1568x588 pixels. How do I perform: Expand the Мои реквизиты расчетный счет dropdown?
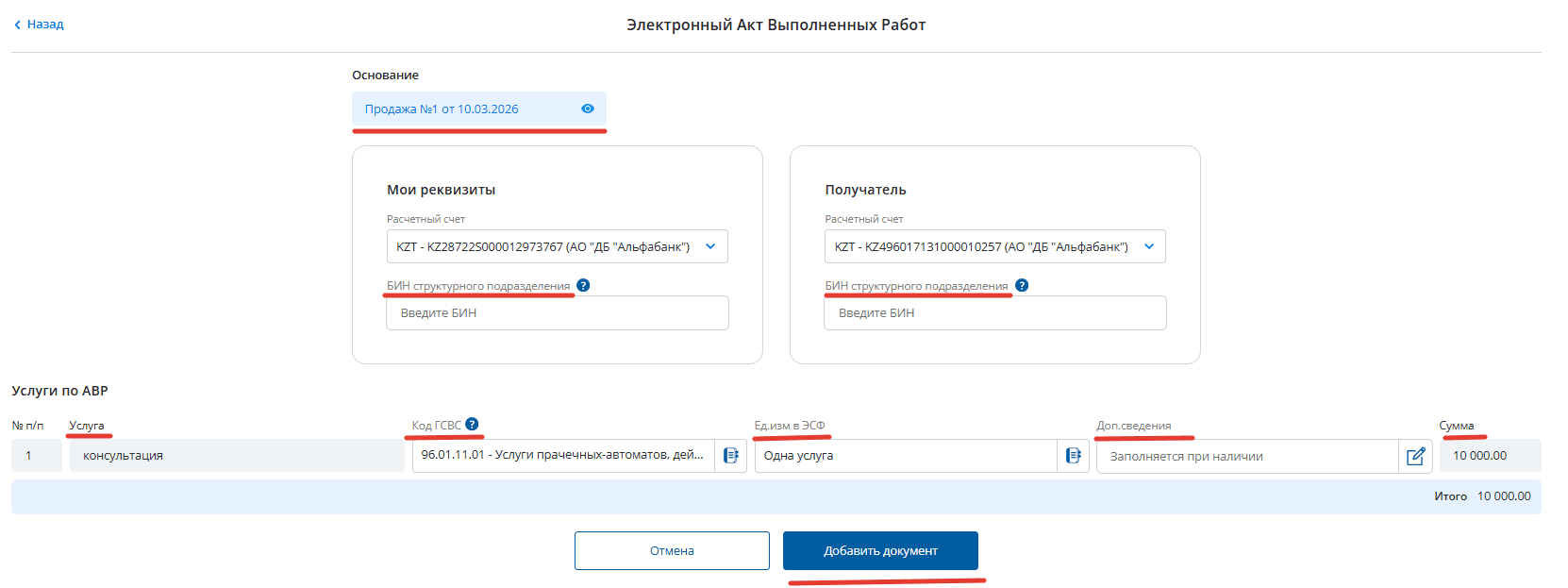710,246
